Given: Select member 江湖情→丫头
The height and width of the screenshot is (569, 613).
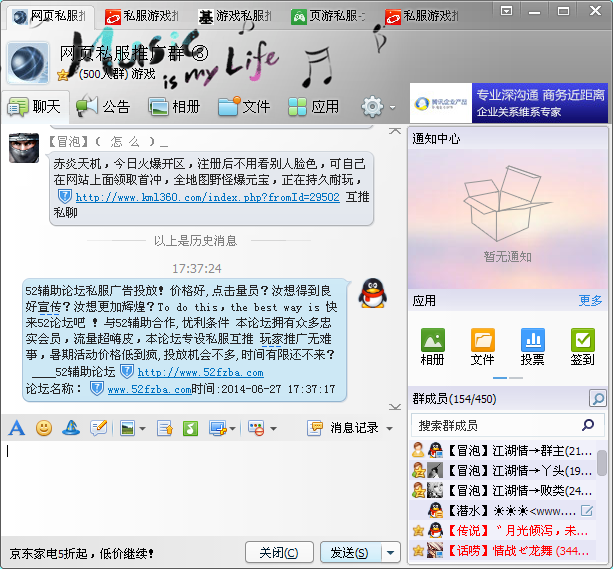Looking at the screenshot, I should pyautogui.click(x=504, y=470).
